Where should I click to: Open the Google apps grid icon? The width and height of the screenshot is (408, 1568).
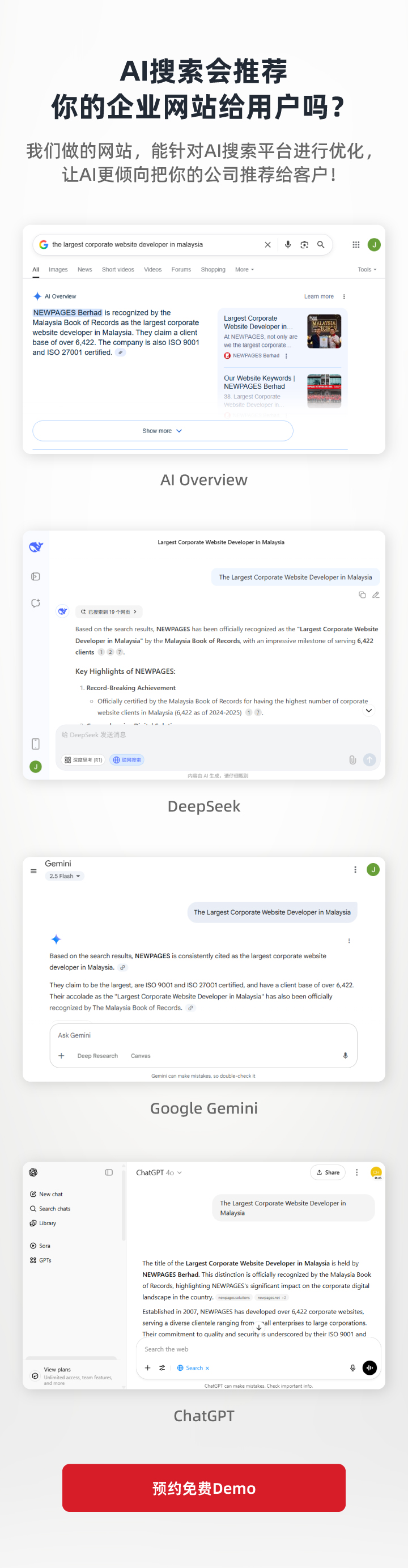click(x=356, y=244)
